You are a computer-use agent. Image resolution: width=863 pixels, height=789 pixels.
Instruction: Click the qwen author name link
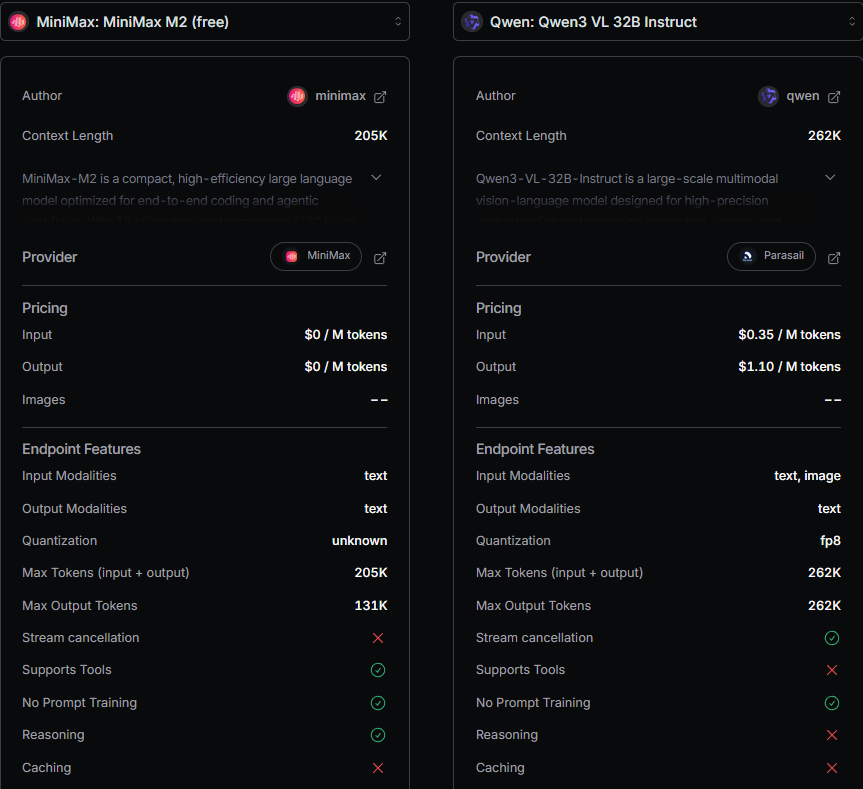tap(803, 97)
